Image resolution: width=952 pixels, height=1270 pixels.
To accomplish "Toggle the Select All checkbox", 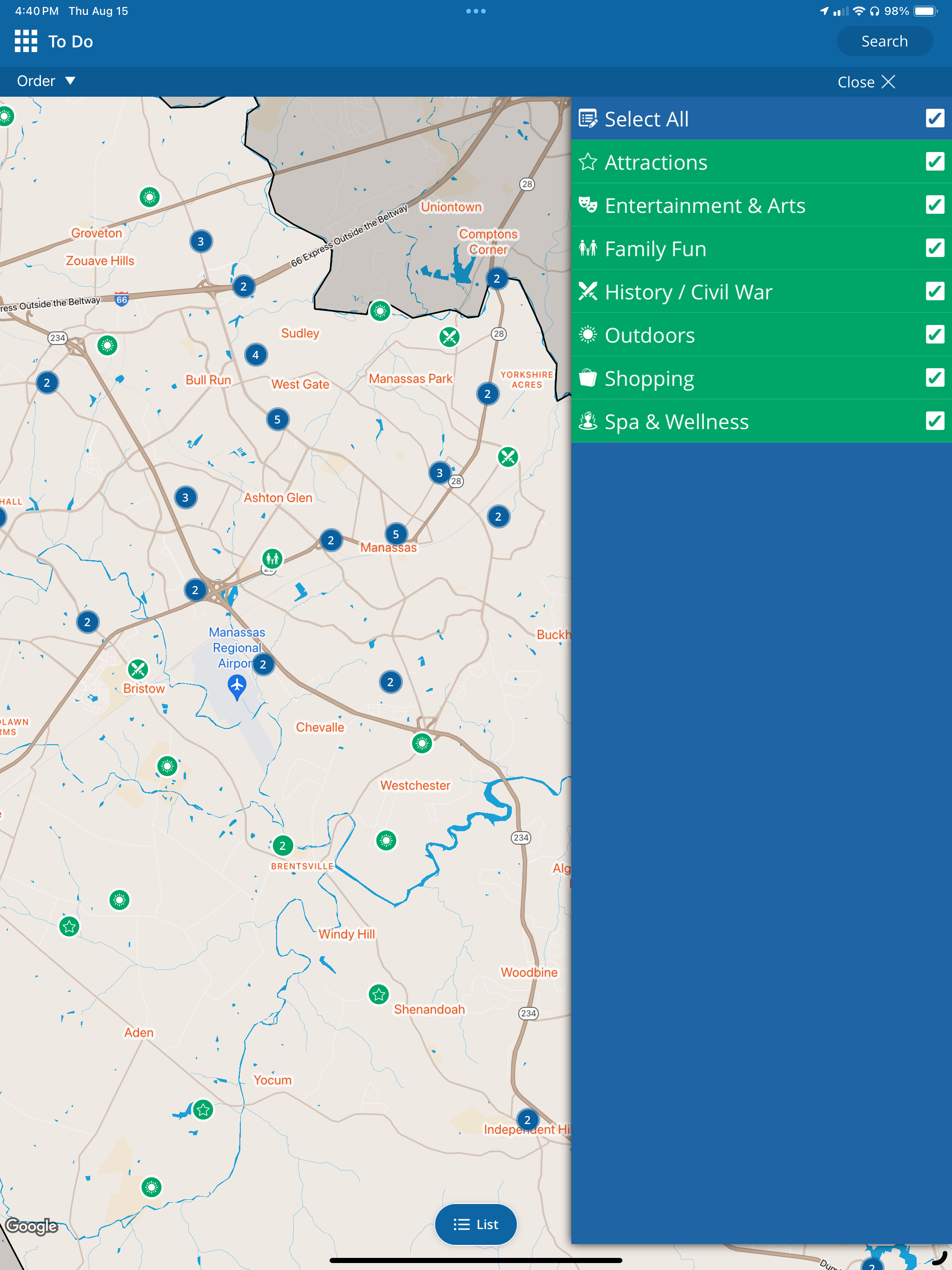I will pos(935,118).
